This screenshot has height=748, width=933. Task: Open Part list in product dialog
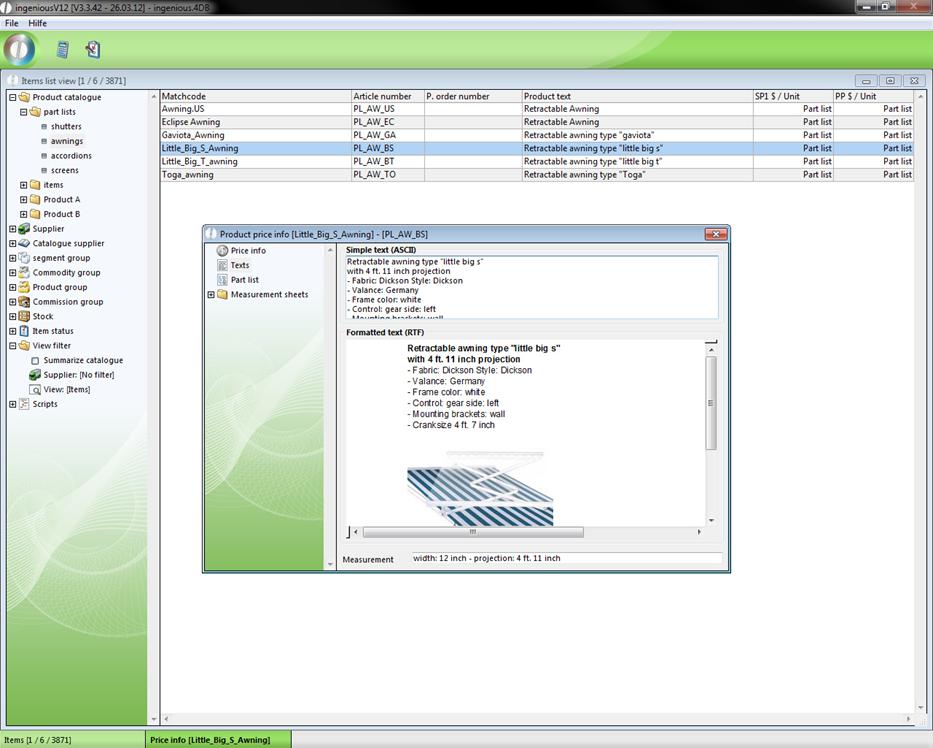tap(244, 280)
